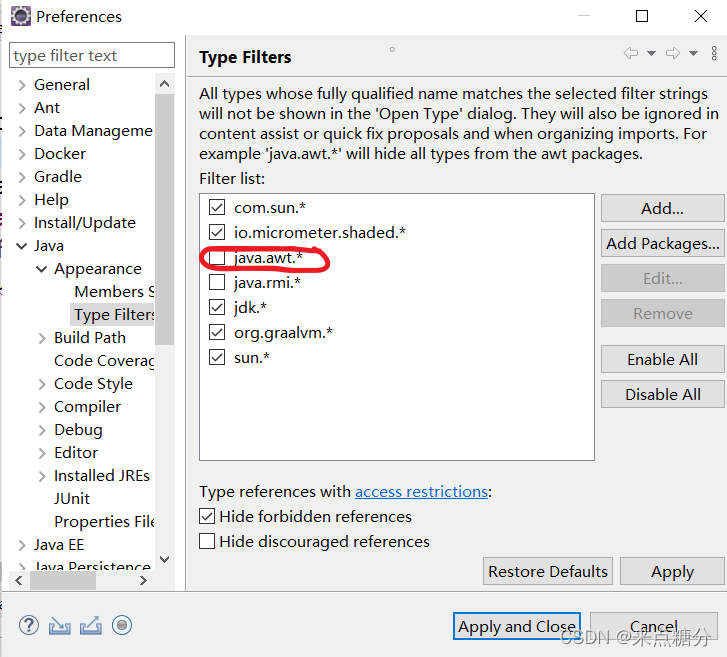
Task: Expand the Docker tree node
Action: pyautogui.click(x=22, y=154)
